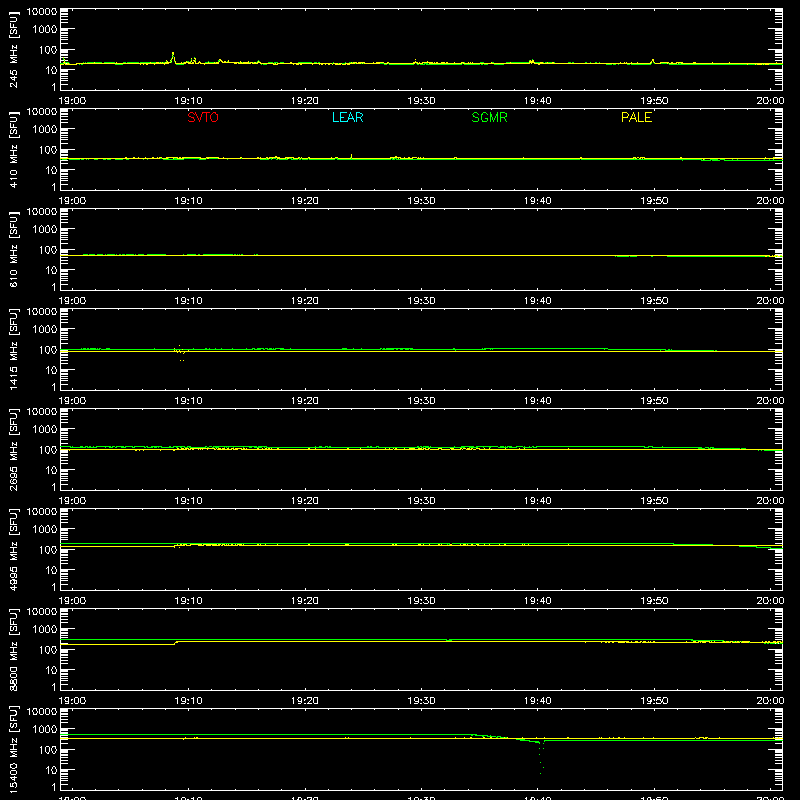800x800 pixels.
Task: Click 19:10 tick label under 1415 MHz plot
Action: coord(188,401)
